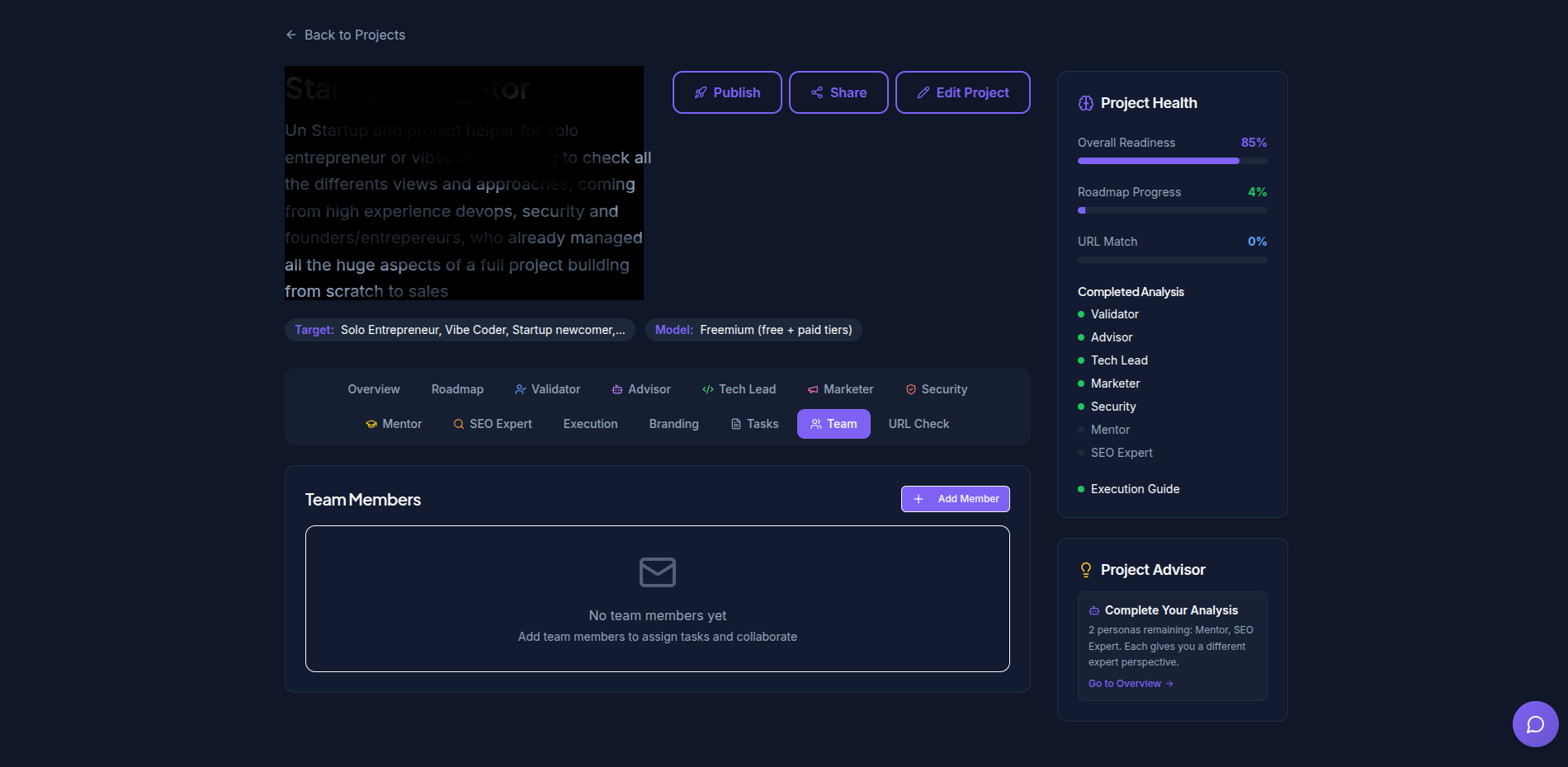Image resolution: width=1568 pixels, height=767 pixels.
Task: Click the plus icon on Add Member
Action: pyautogui.click(x=919, y=499)
